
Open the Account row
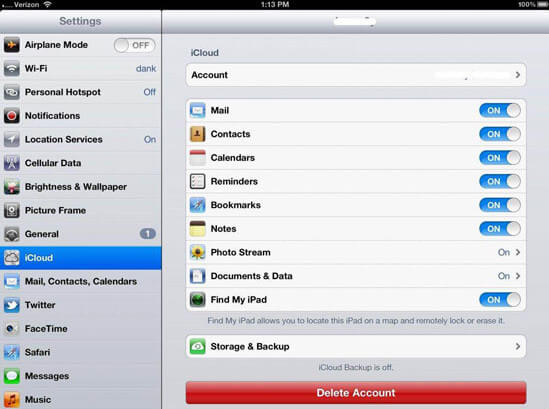click(x=356, y=75)
